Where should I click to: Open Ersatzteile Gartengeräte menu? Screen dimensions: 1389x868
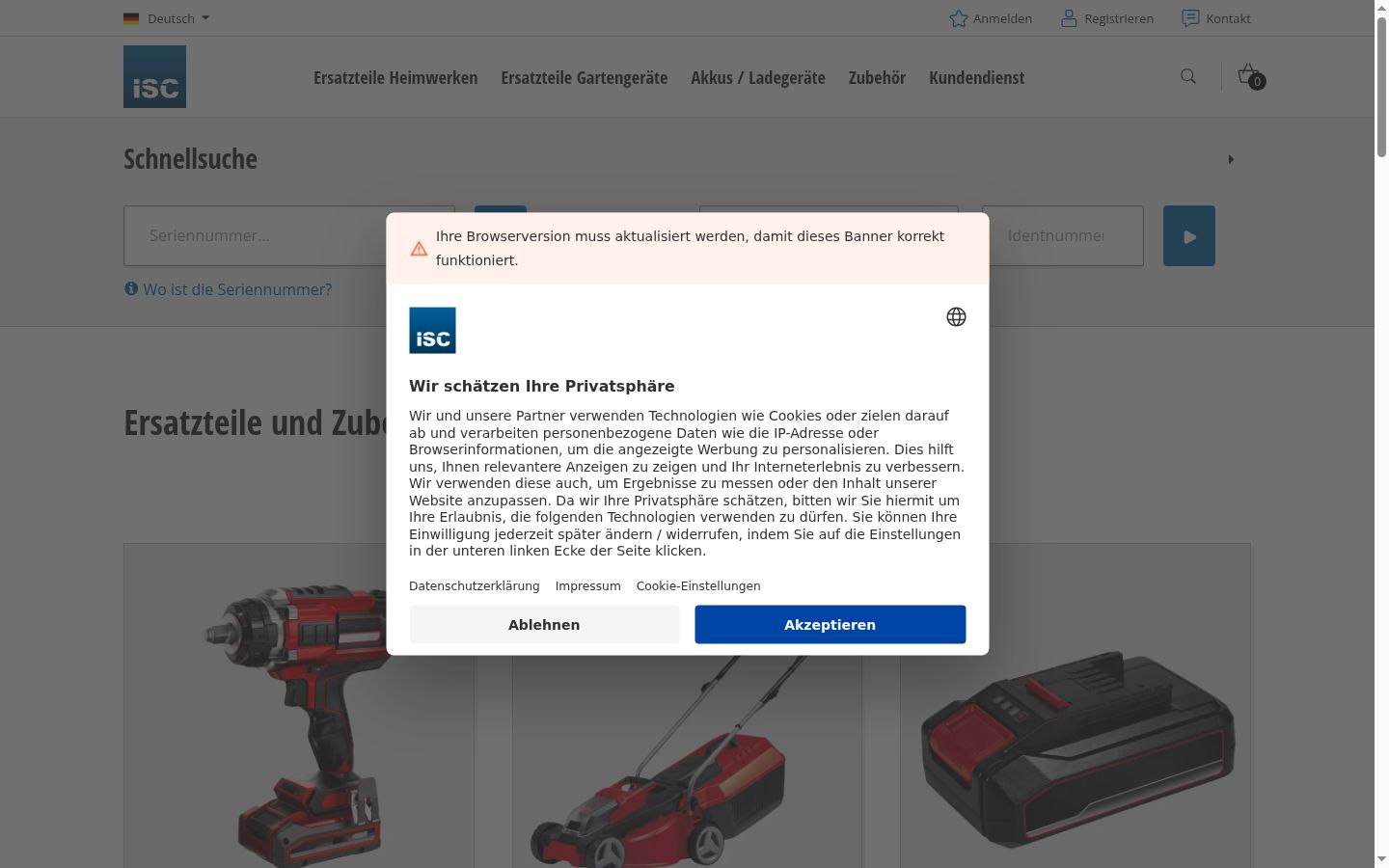click(x=584, y=77)
